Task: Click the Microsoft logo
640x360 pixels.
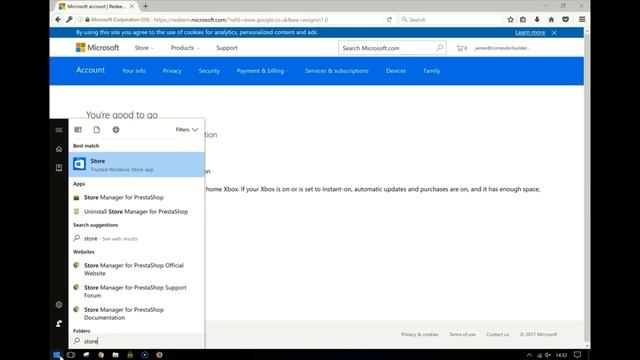Action: click(x=97, y=48)
